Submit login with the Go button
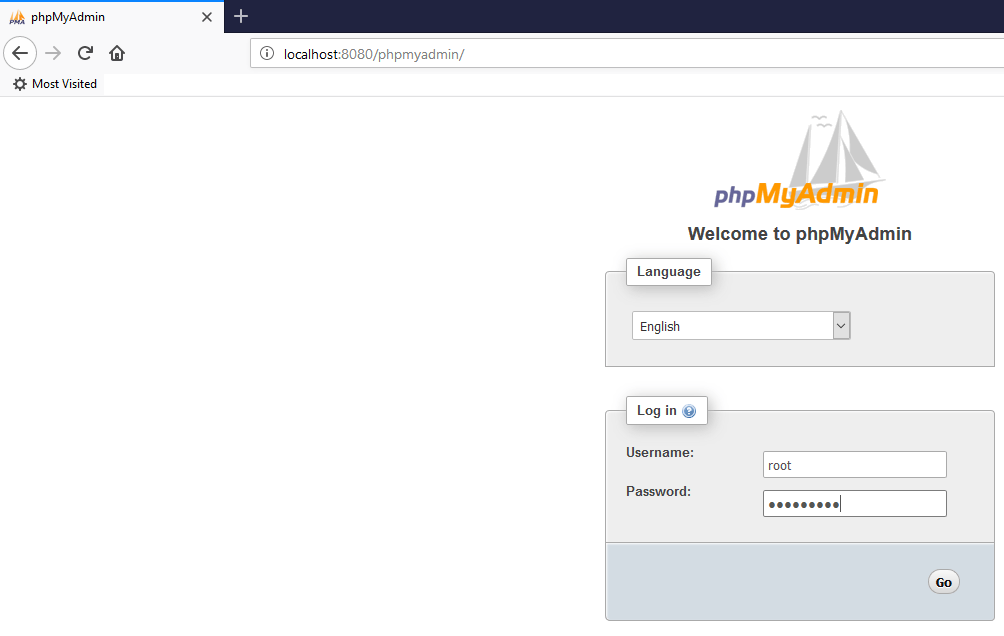This screenshot has width=1004, height=636. coord(943,582)
